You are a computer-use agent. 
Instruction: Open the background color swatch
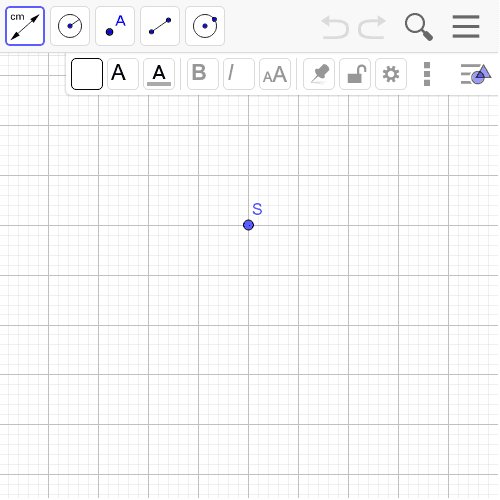pyautogui.click(x=87, y=74)
